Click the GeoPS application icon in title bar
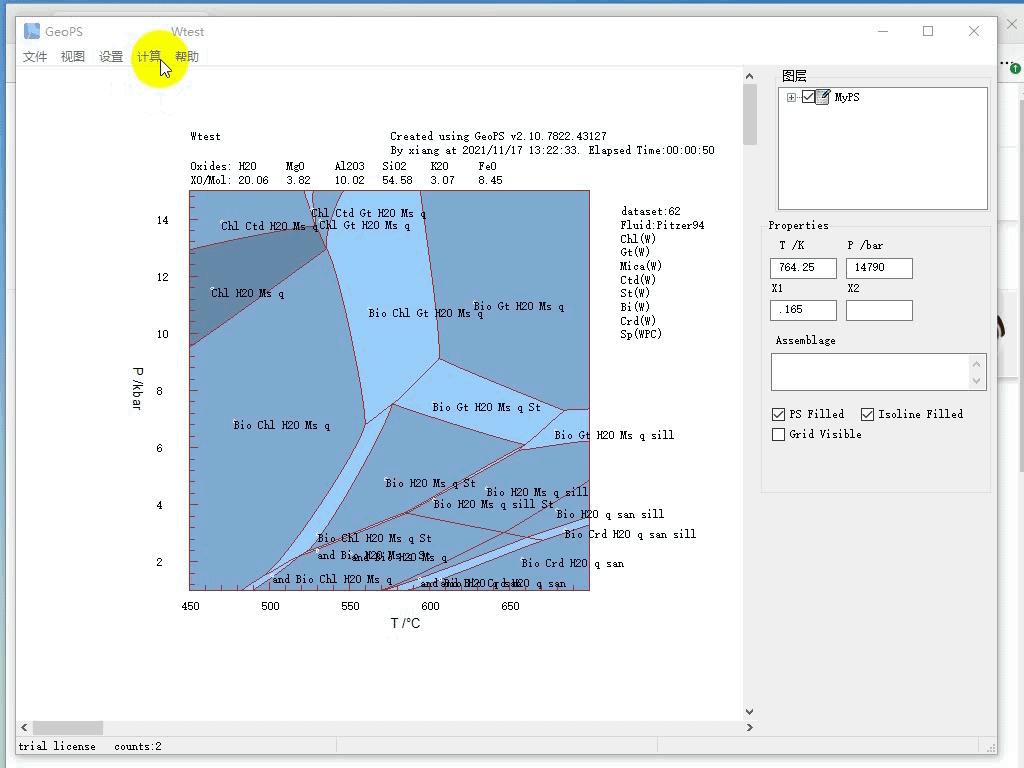The height and width of the screenshot is (768, 1024). (x=32, y=31)
